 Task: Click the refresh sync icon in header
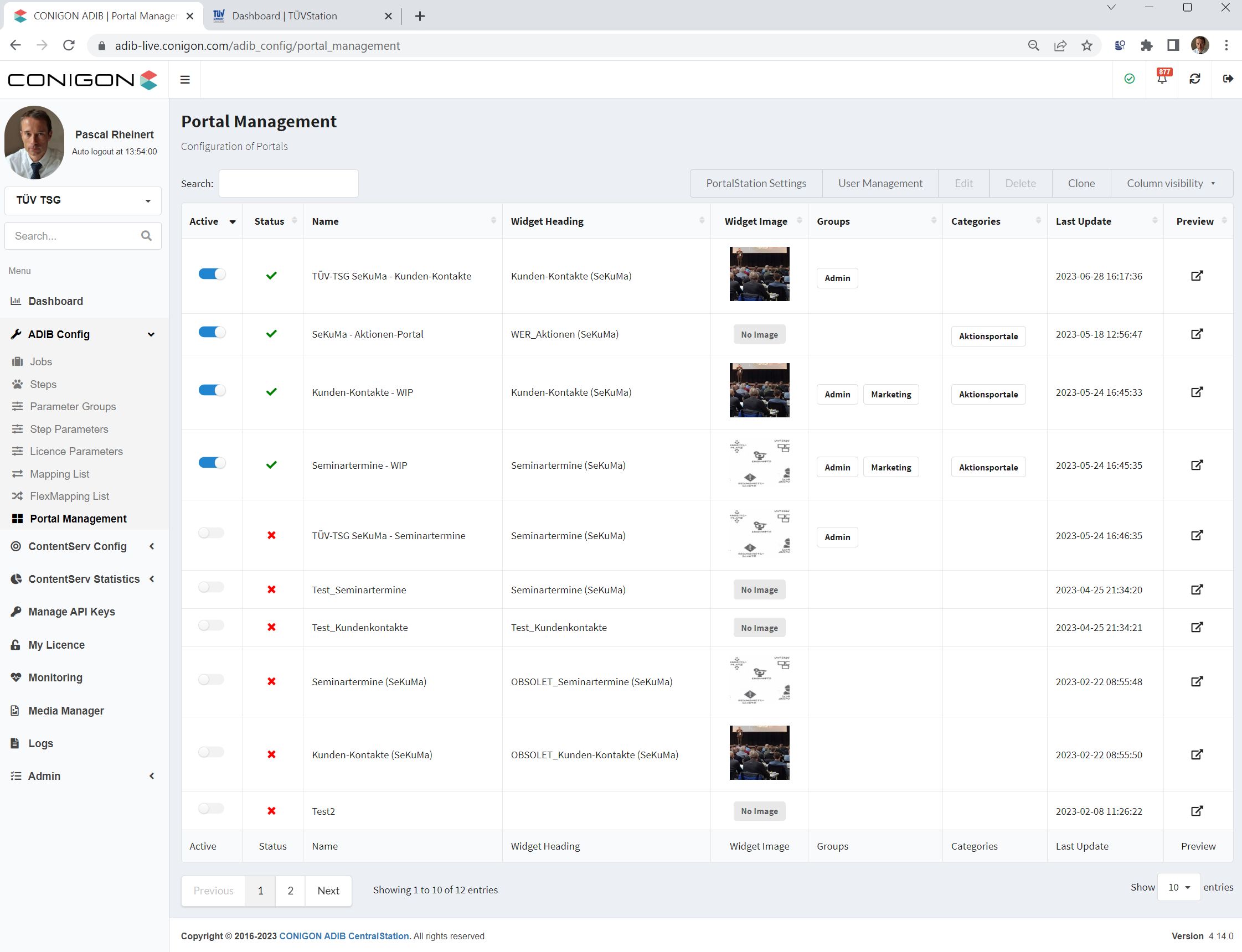[1195, 79]
